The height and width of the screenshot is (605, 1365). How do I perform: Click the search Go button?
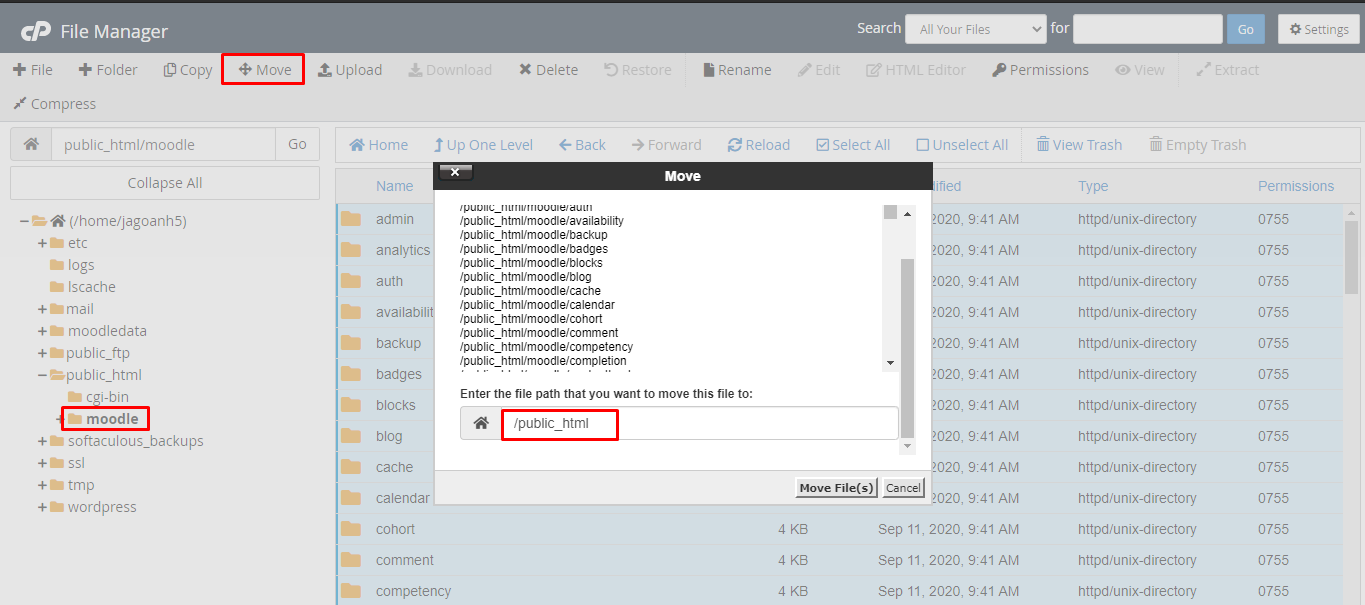pyautogui.click(x=1246, y=29)
